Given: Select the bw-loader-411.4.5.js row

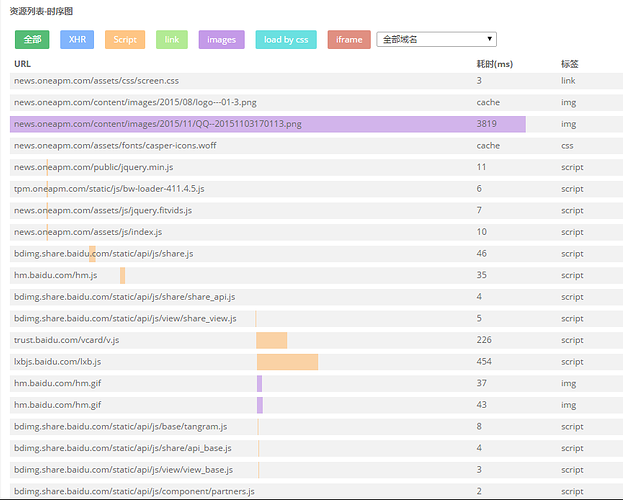Looking at the screenshot, I should [109, 189].
